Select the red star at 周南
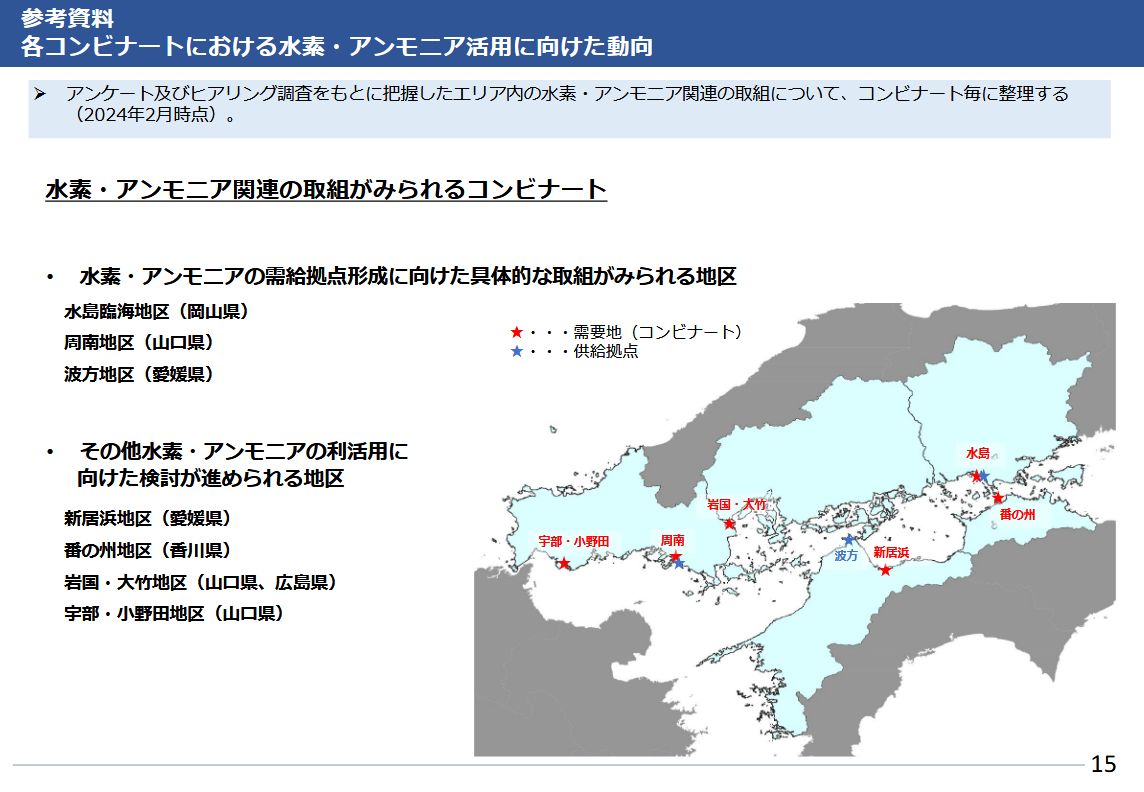Viewport: 1144px width, 792px height. point(675,556)
